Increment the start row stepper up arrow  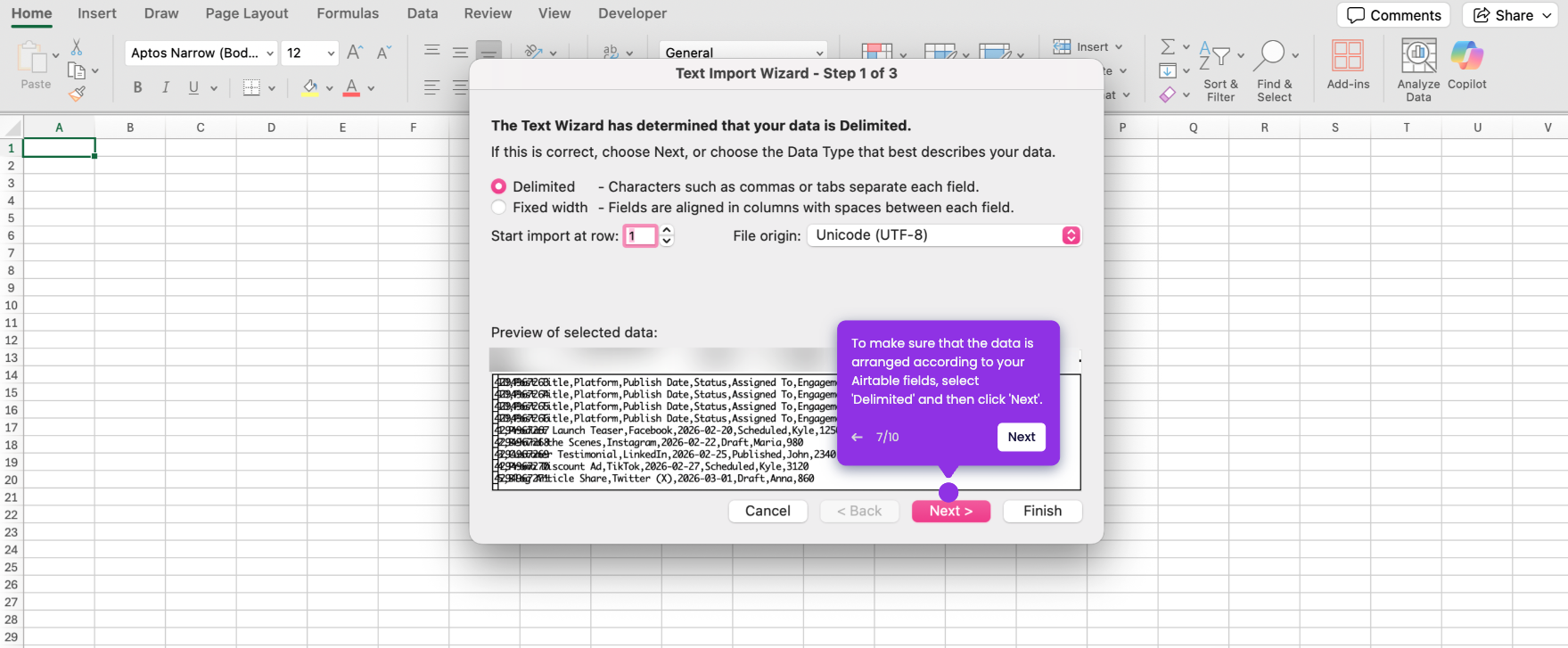(667, 230)
